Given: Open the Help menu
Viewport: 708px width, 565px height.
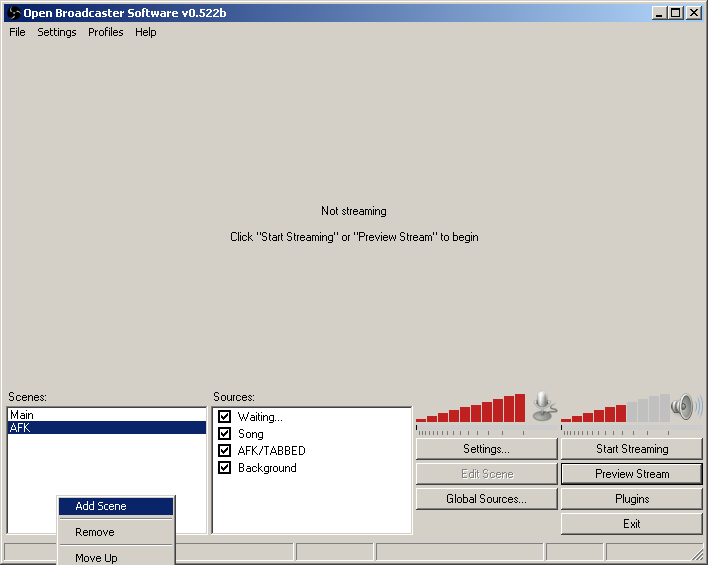Looking at the screenshot, I should click(145, 32).
